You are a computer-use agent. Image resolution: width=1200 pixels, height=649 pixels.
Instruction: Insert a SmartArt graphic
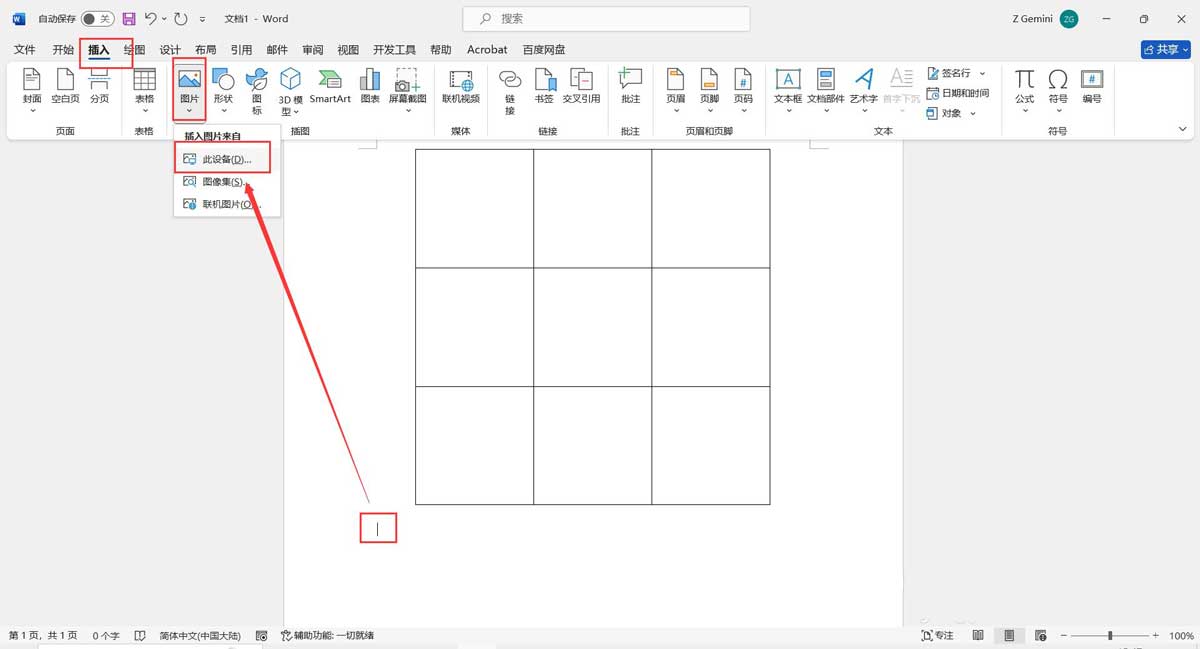click(x=329, y=90)
